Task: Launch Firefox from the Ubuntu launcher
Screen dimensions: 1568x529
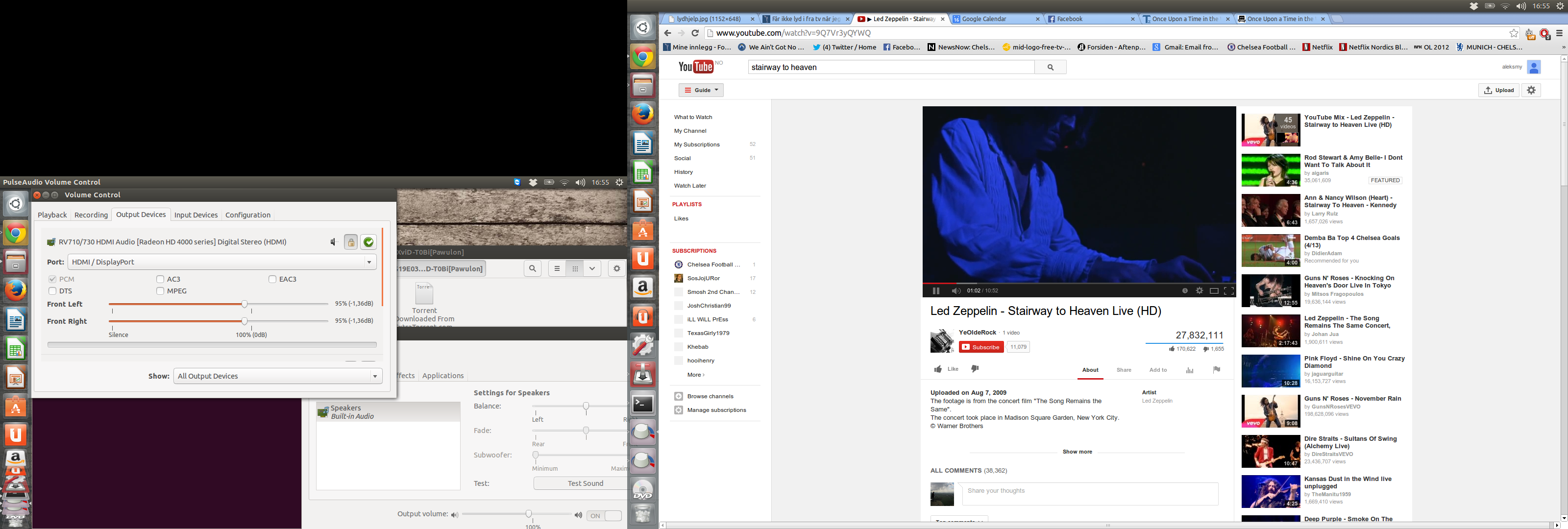Action: point(643,114)
